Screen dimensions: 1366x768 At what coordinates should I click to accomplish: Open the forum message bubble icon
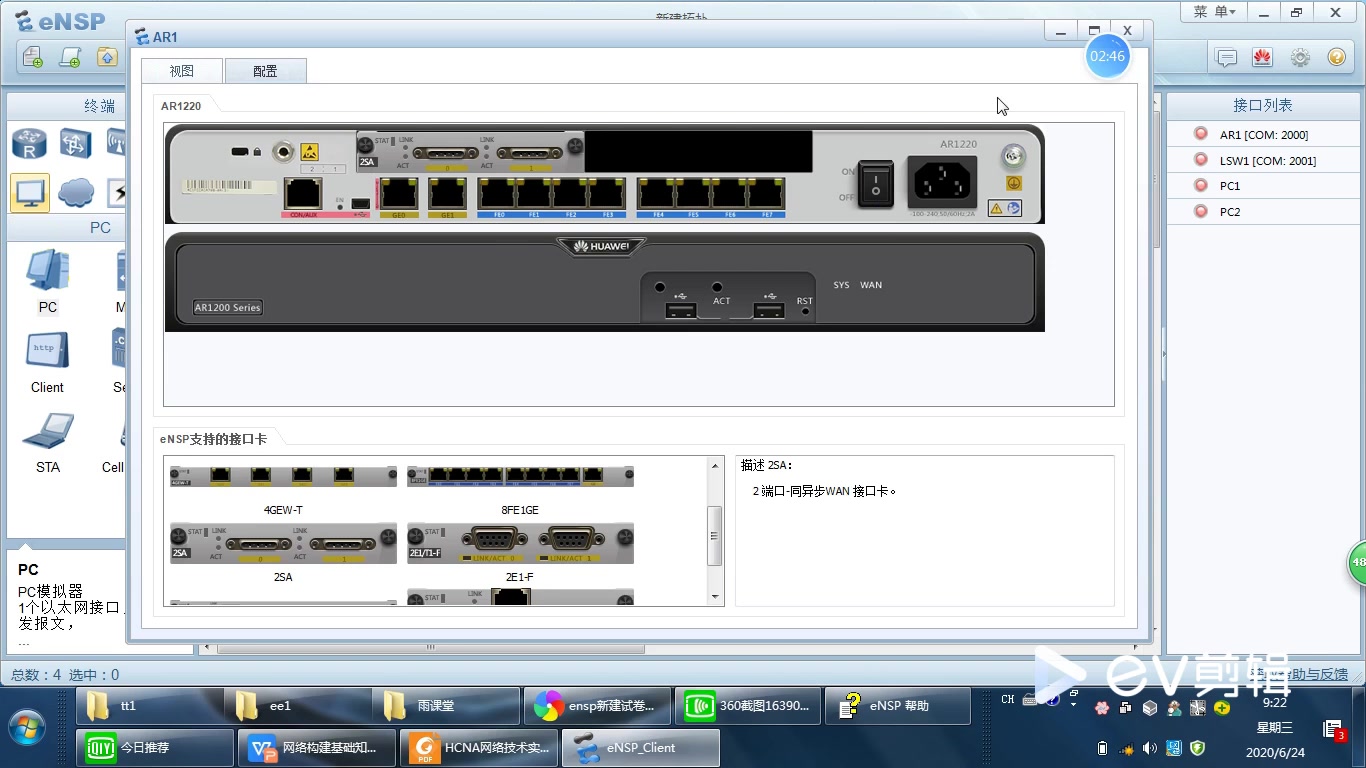point(1226,58)
